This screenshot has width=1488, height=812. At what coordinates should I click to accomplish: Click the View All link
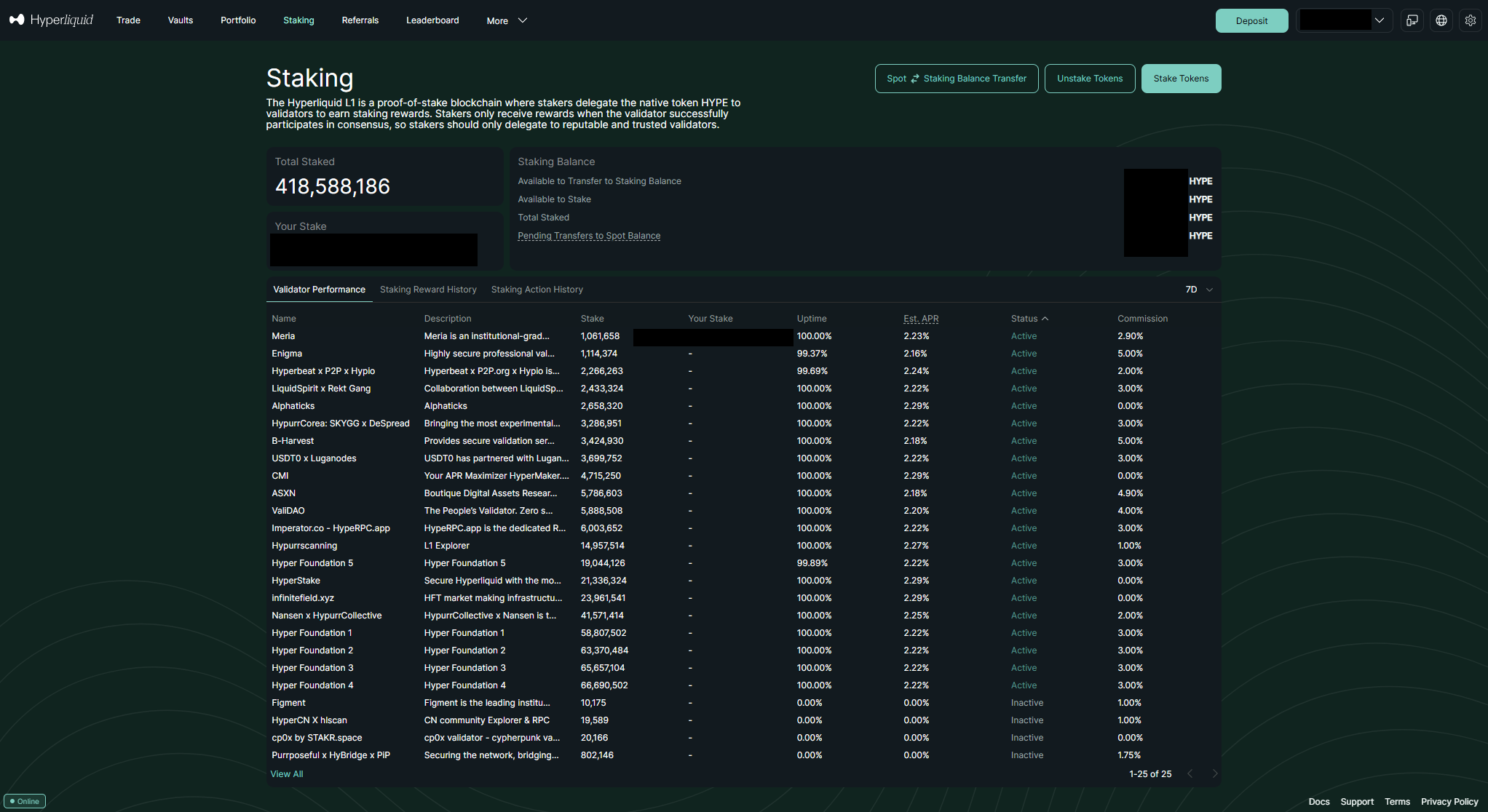pyautogui.click(x=287, y=774)
